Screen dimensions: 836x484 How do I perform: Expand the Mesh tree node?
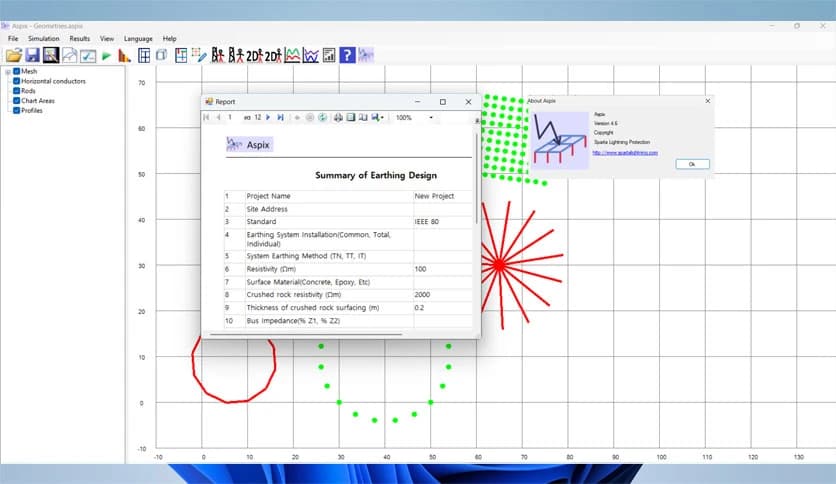click(x=7, y=72)
